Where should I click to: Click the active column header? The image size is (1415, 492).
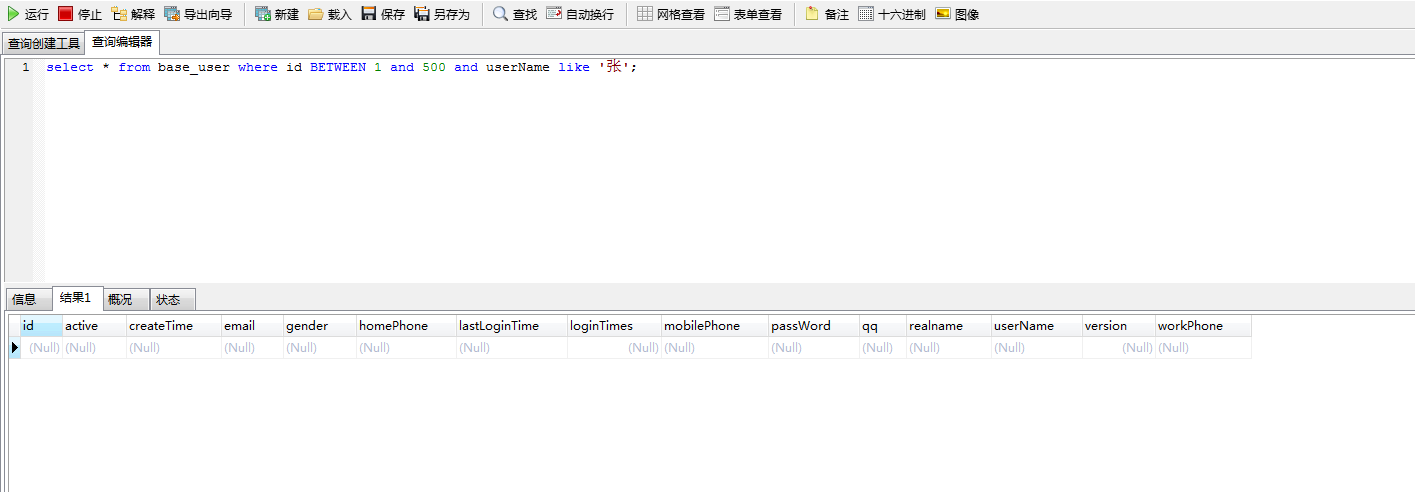click(x=94, y=326)
